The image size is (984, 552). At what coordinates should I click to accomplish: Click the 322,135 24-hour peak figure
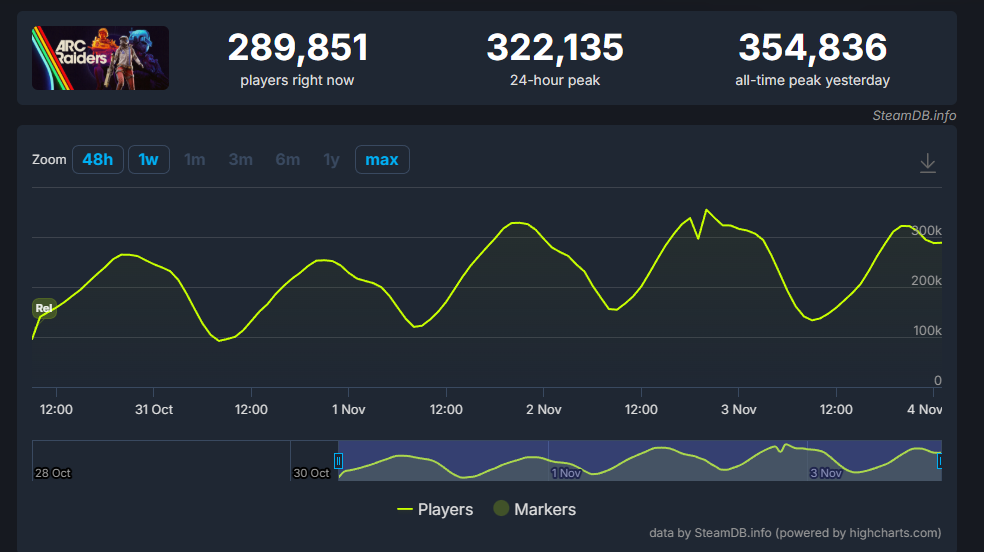pos(555,47)
